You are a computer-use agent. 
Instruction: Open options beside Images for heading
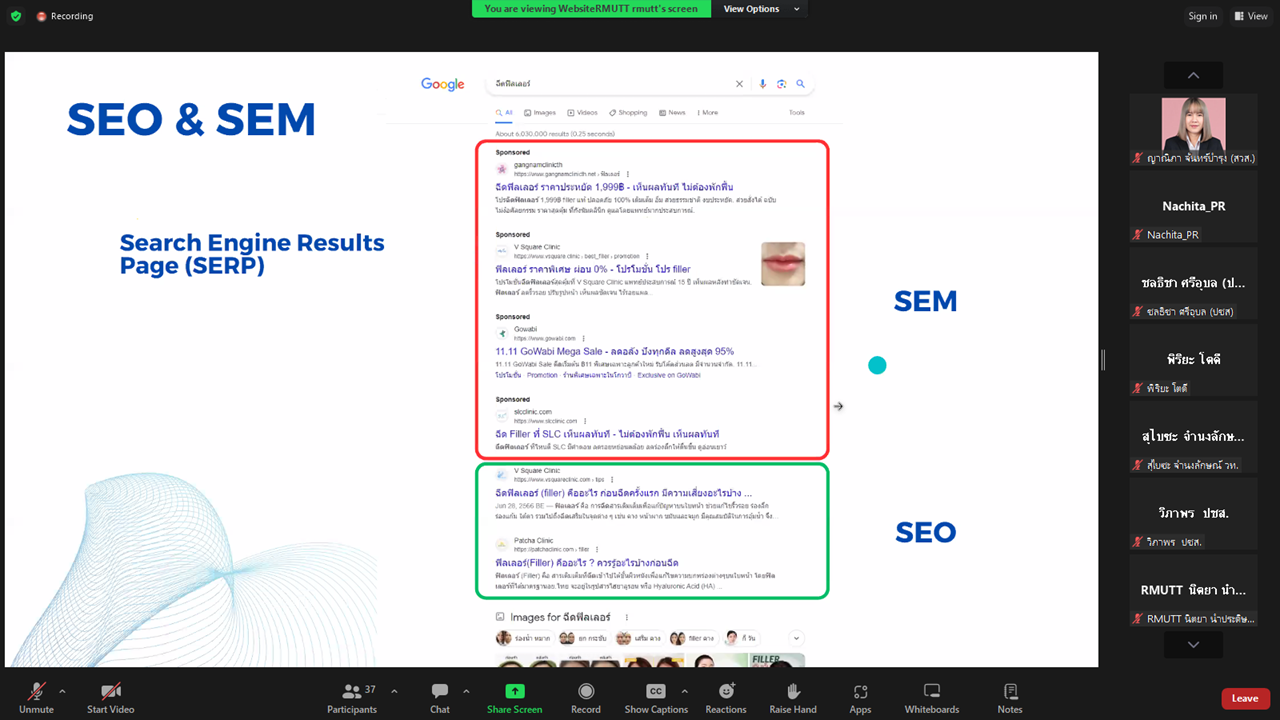(627, 617)
